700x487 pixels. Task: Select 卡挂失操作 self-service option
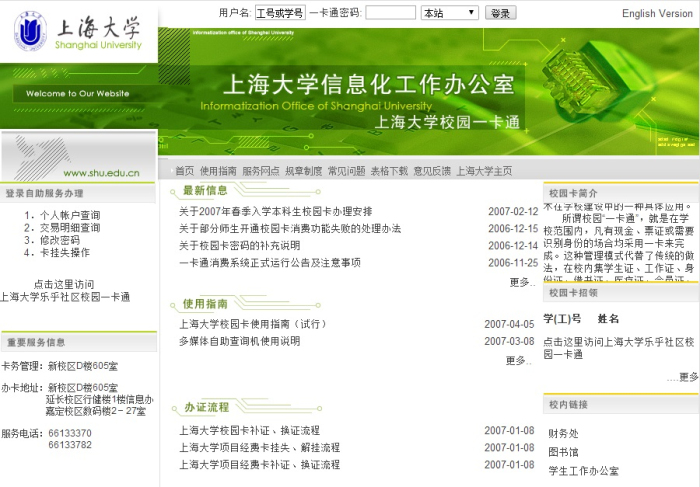[65, 253]
